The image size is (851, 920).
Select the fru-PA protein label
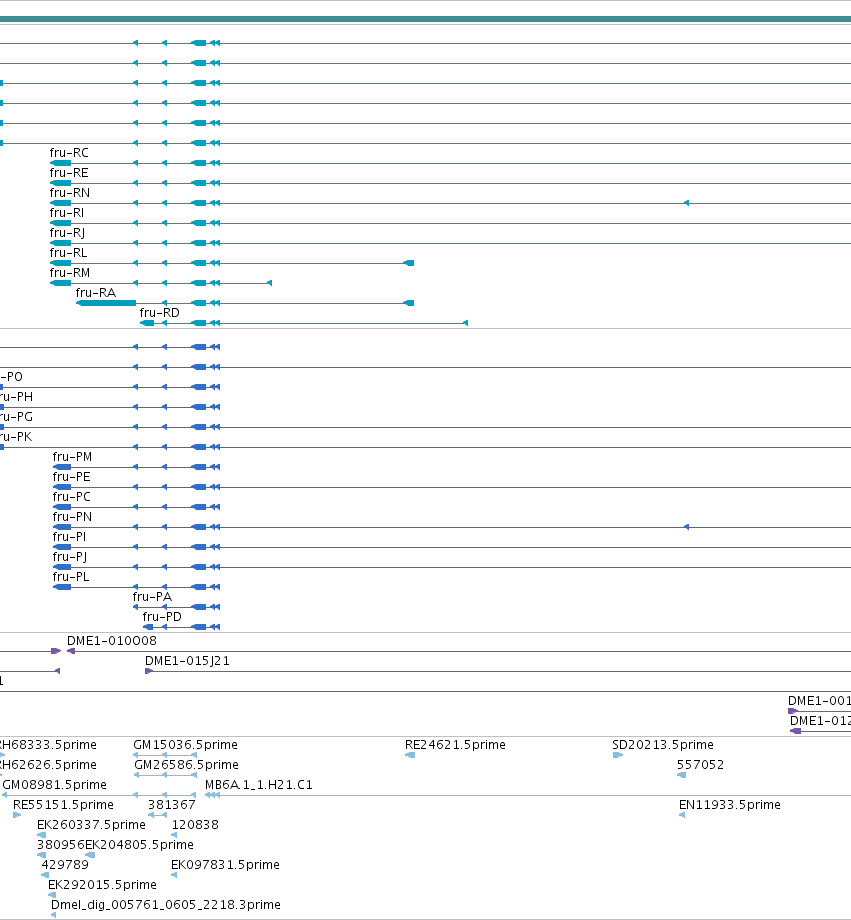(x=153, y=596)
